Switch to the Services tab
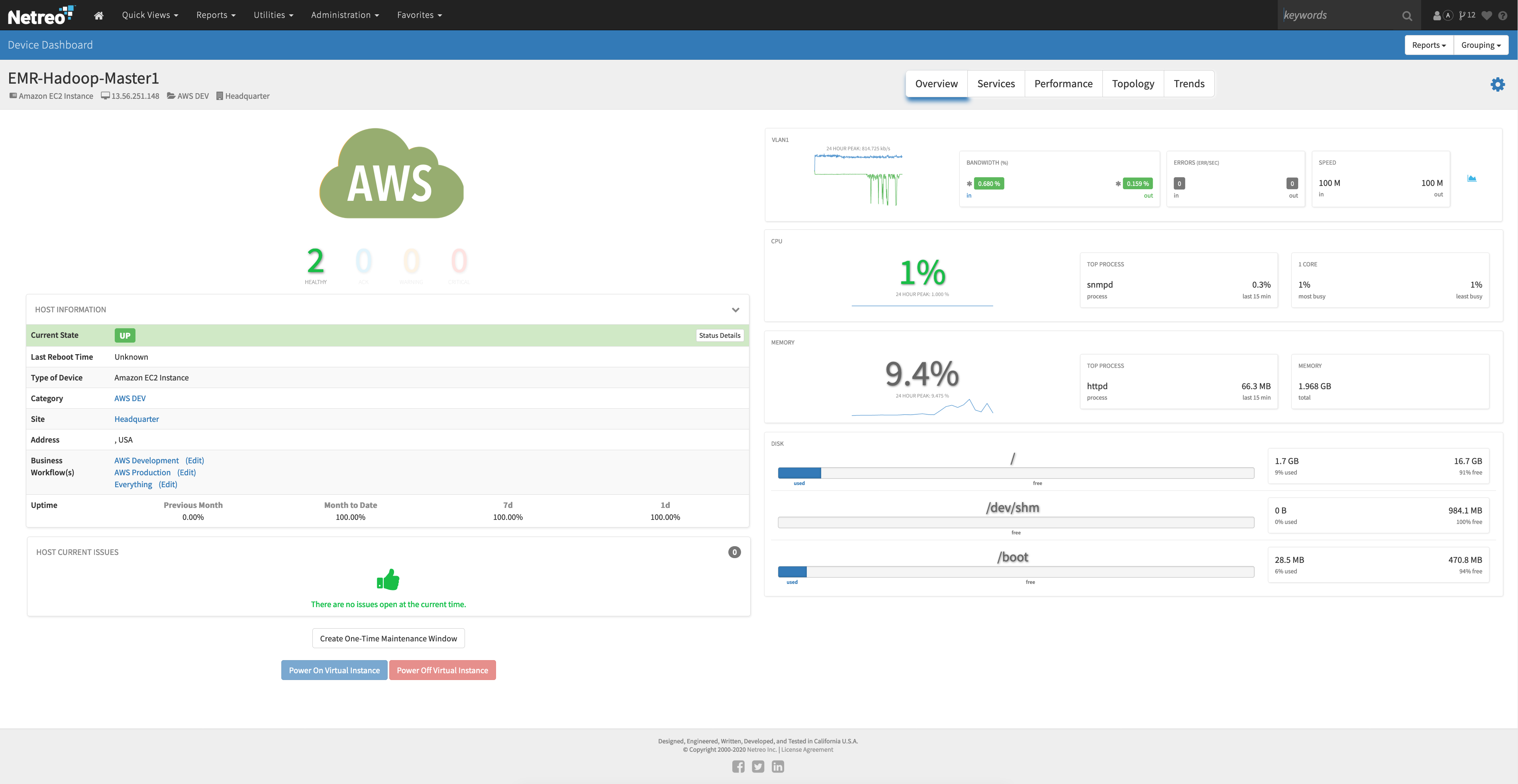 [x=996, y=84]
